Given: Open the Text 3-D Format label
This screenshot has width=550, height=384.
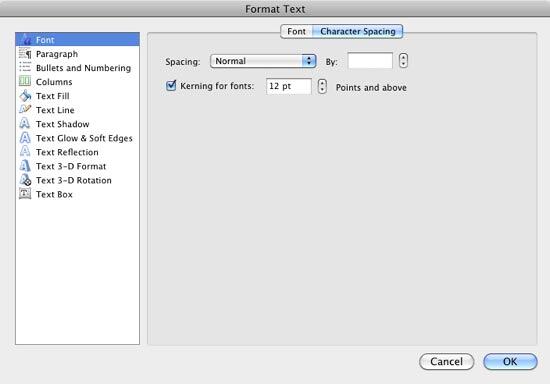Looking at the screenshot, I should click(x=71, y=166).
